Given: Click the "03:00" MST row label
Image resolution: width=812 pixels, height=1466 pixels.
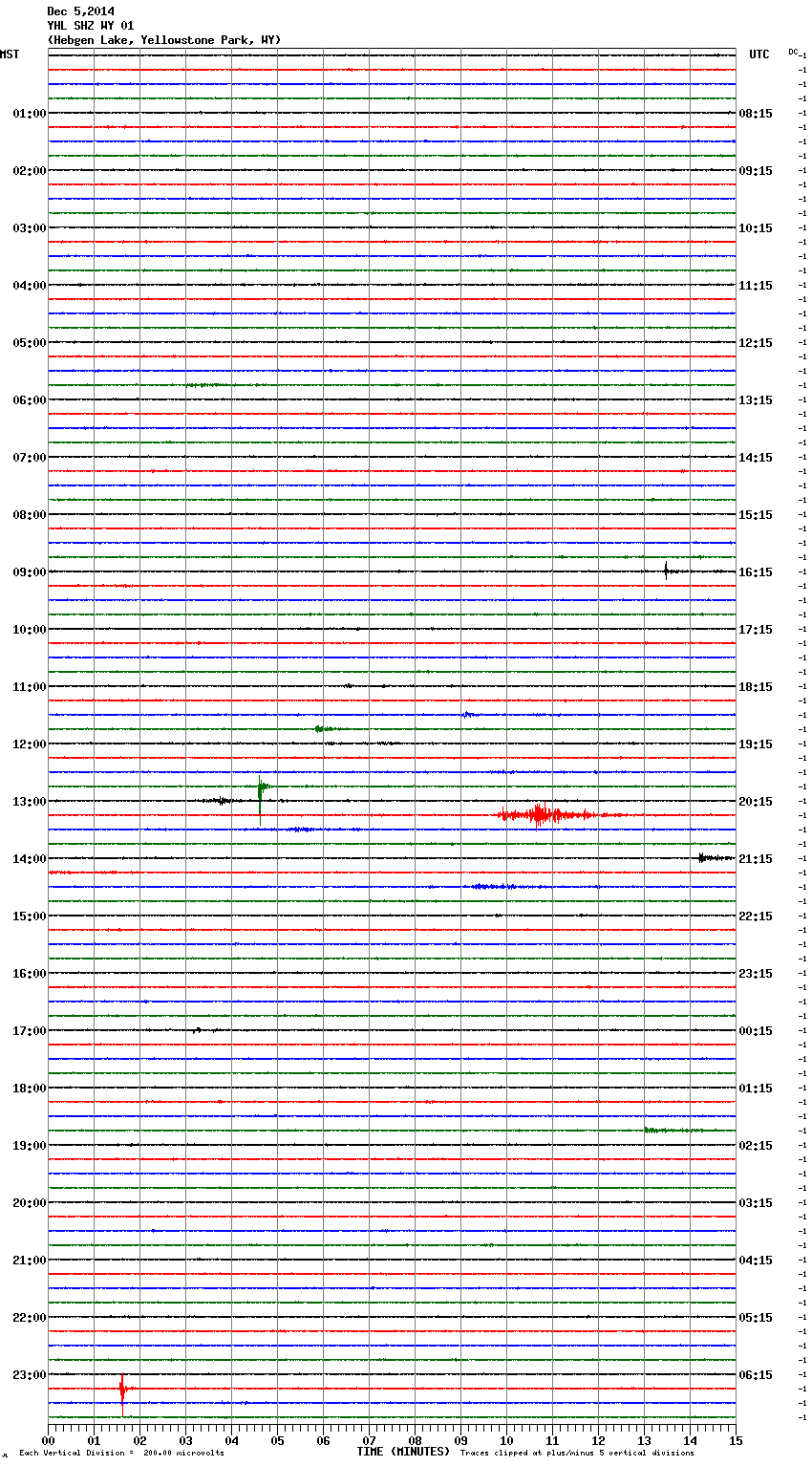Looking at the screenshot, I should pyautogui.click(x=30, y=228).
